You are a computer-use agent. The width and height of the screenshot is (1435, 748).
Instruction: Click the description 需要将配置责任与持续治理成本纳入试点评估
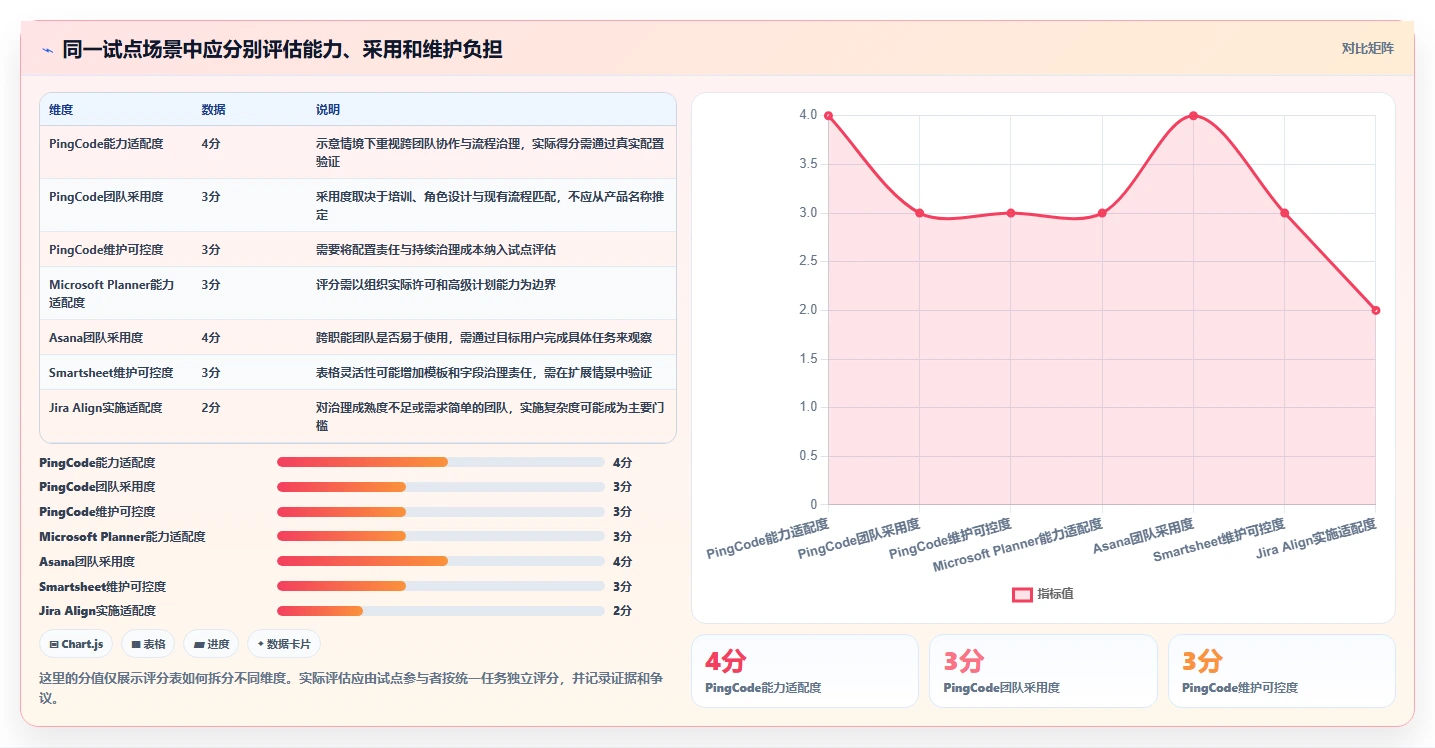pos(436,250)
